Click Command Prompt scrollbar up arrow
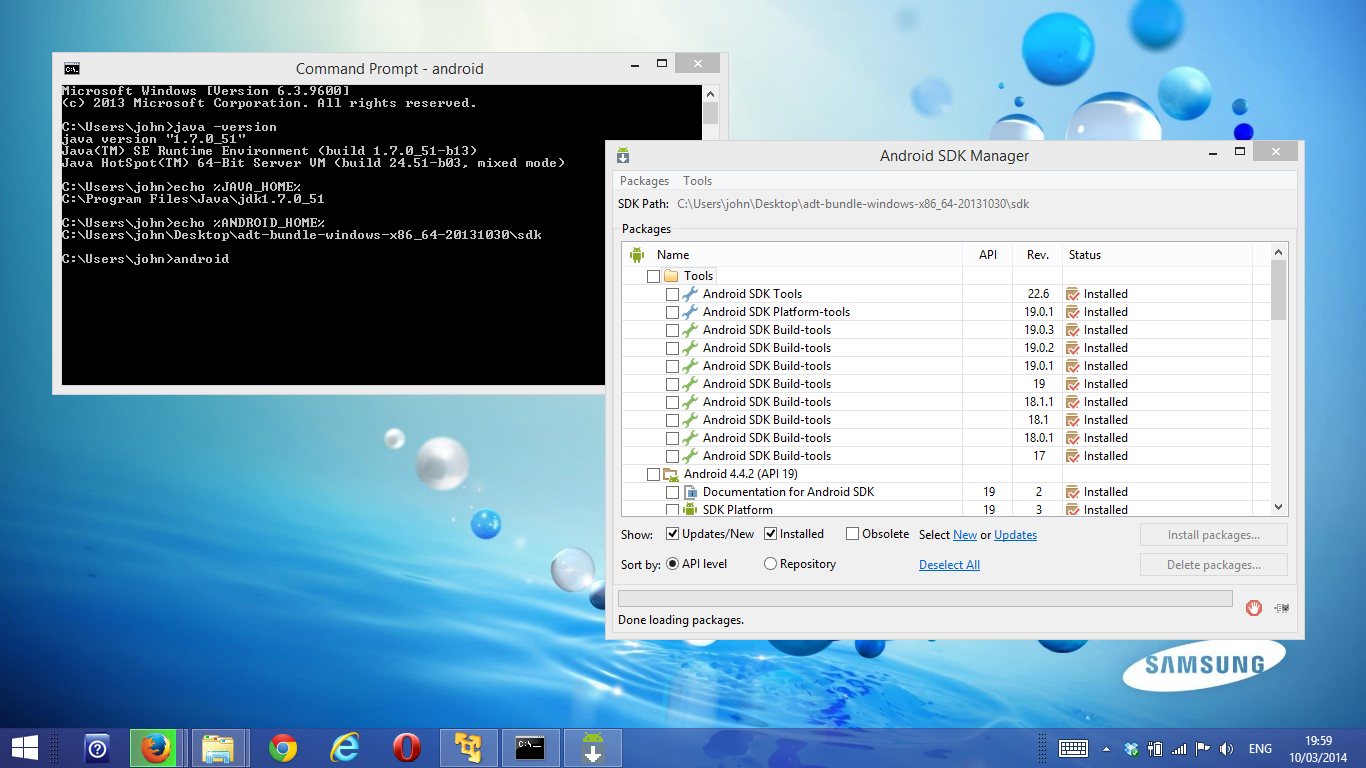This screenshot has height=768, width=1366. click(x=710, y=93)
